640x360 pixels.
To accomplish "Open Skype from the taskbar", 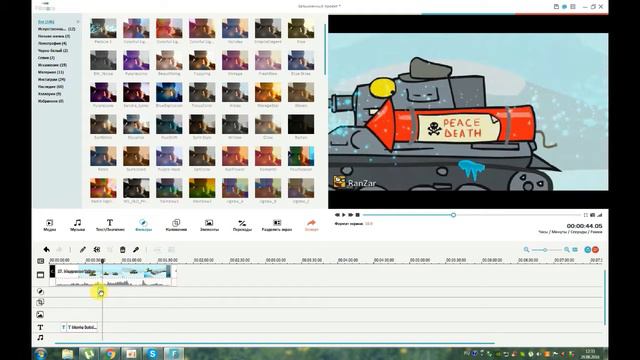I will (x=152, y=353).
